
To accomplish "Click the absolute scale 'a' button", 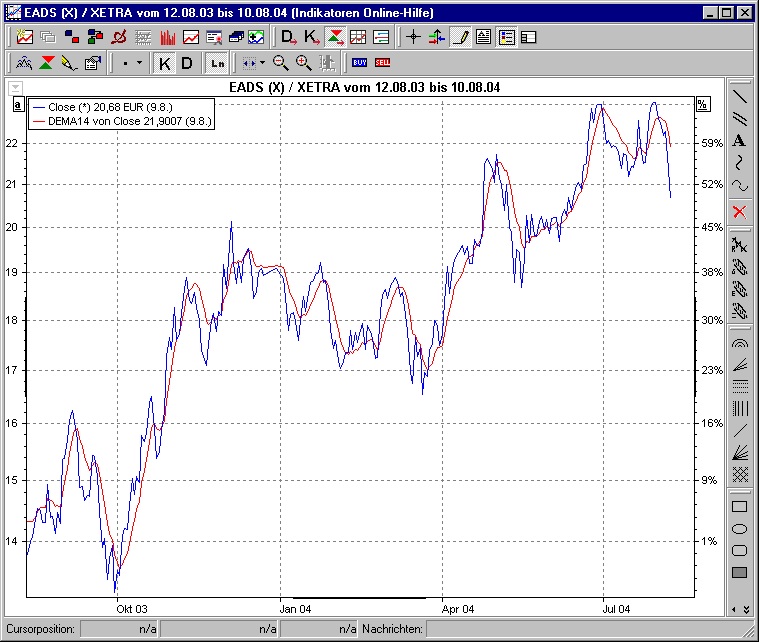I will 18,104.
